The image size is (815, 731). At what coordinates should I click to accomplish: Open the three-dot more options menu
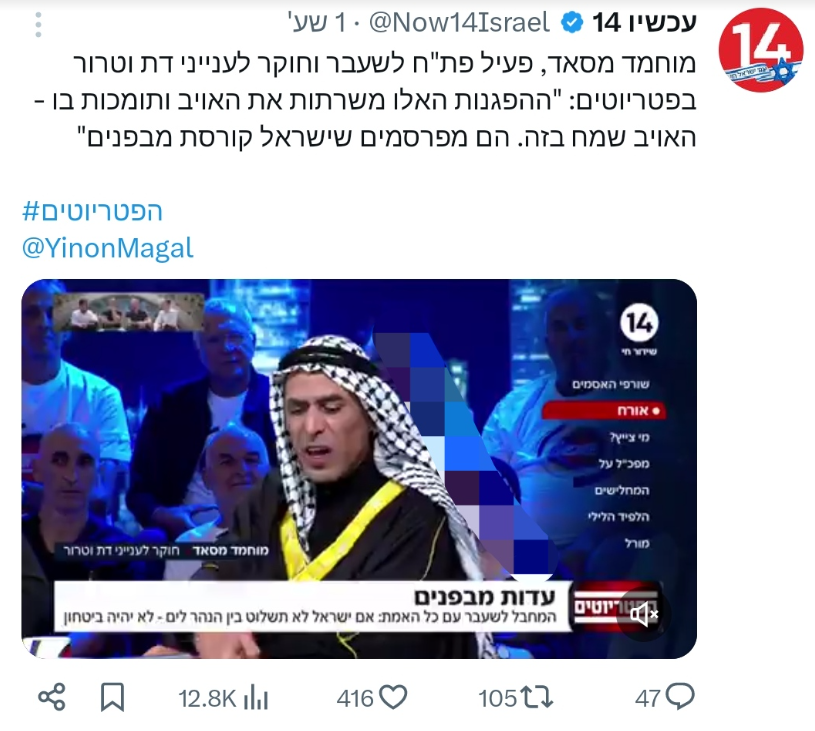[x=38, y=24]
